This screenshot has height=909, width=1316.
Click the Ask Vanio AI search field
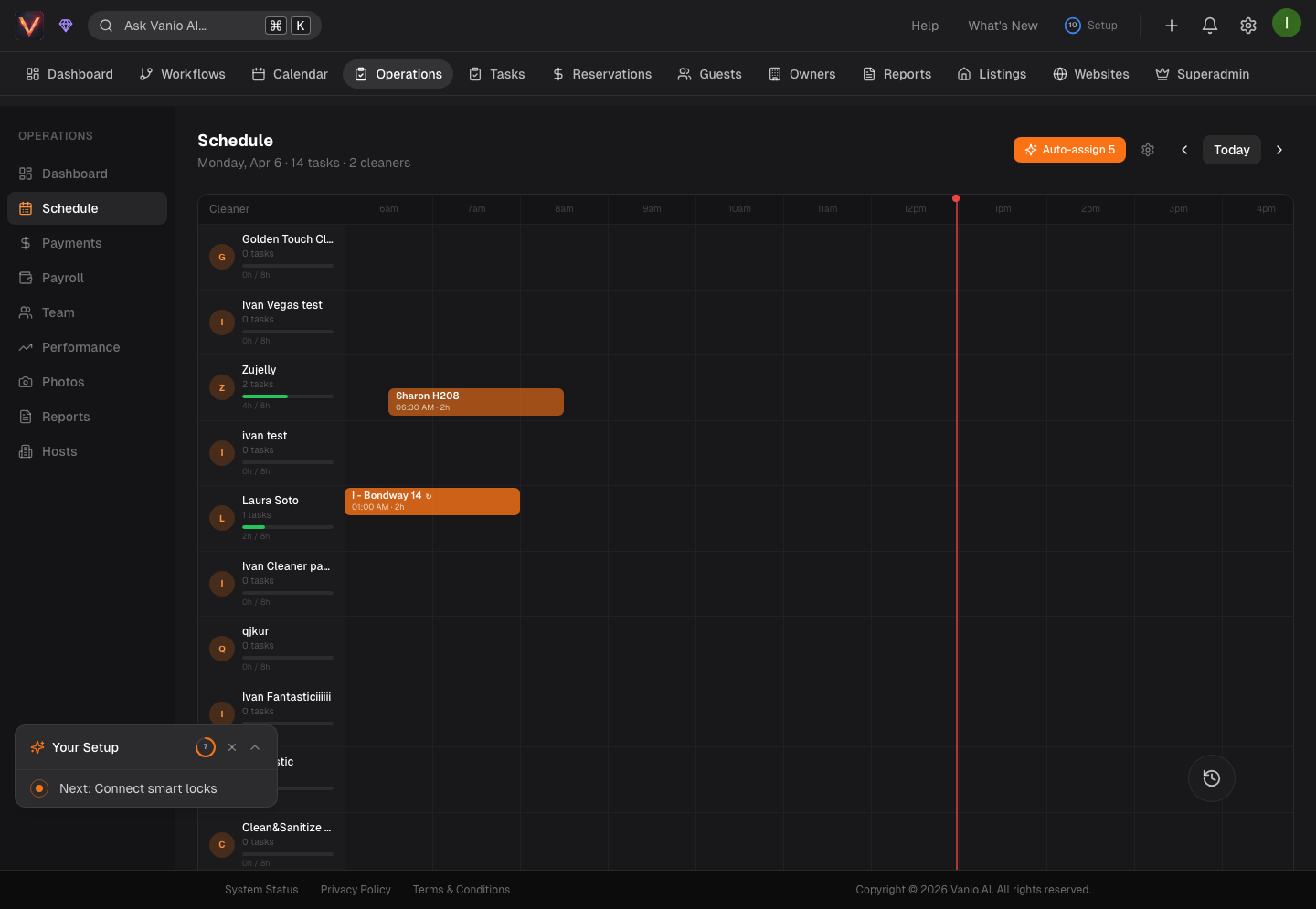tap(192, 26)
